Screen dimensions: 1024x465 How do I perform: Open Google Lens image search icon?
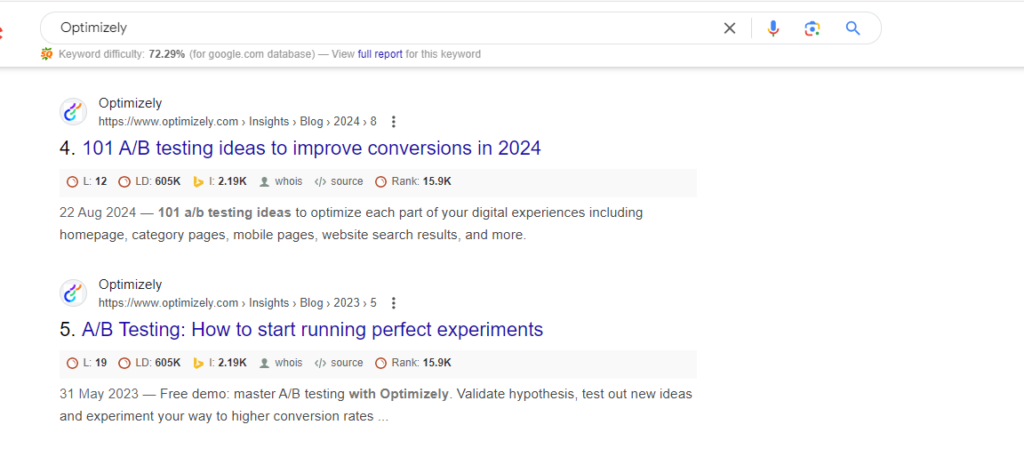coord(812,28)
